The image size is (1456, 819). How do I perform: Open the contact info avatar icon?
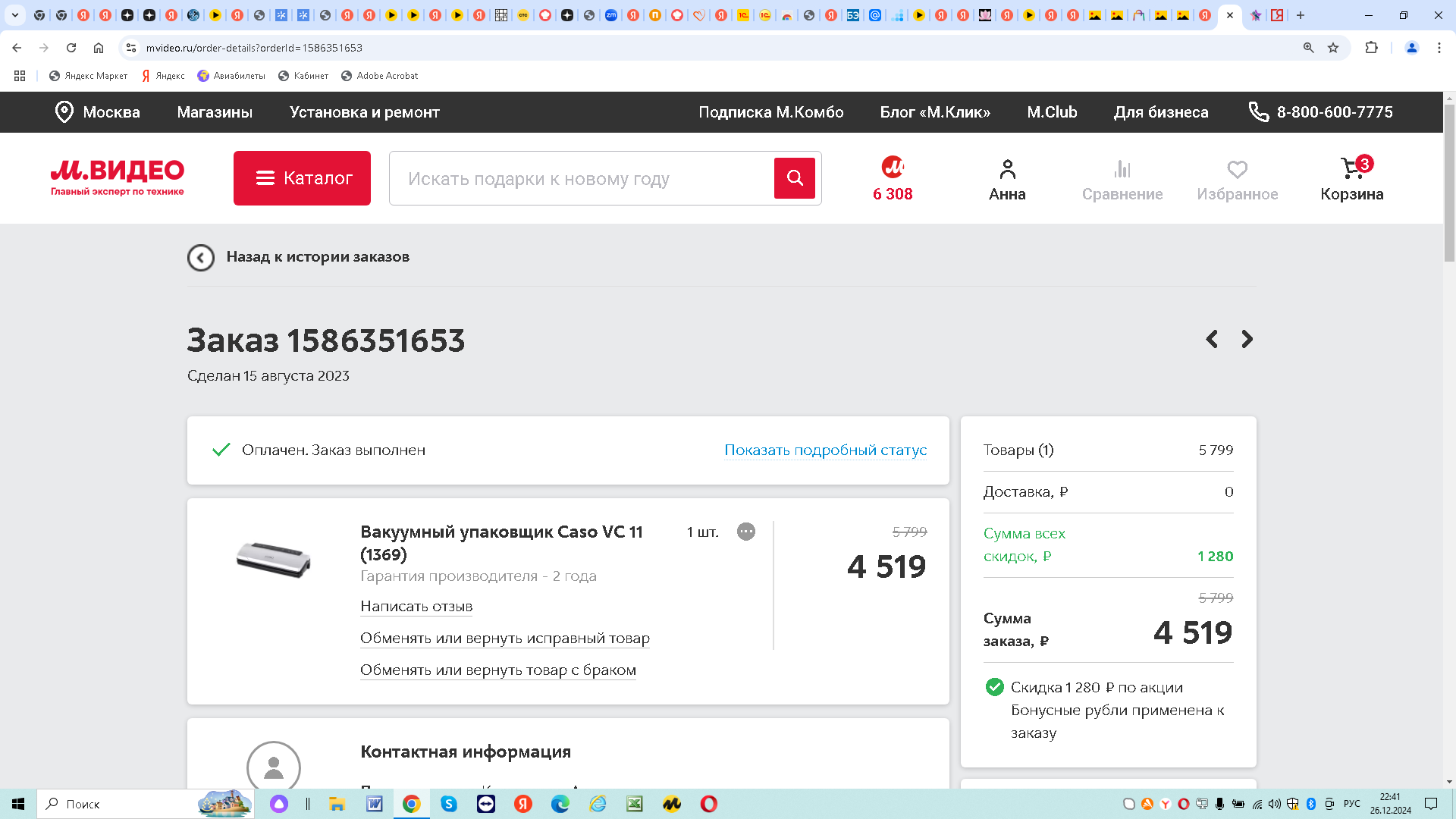point(274,766)
